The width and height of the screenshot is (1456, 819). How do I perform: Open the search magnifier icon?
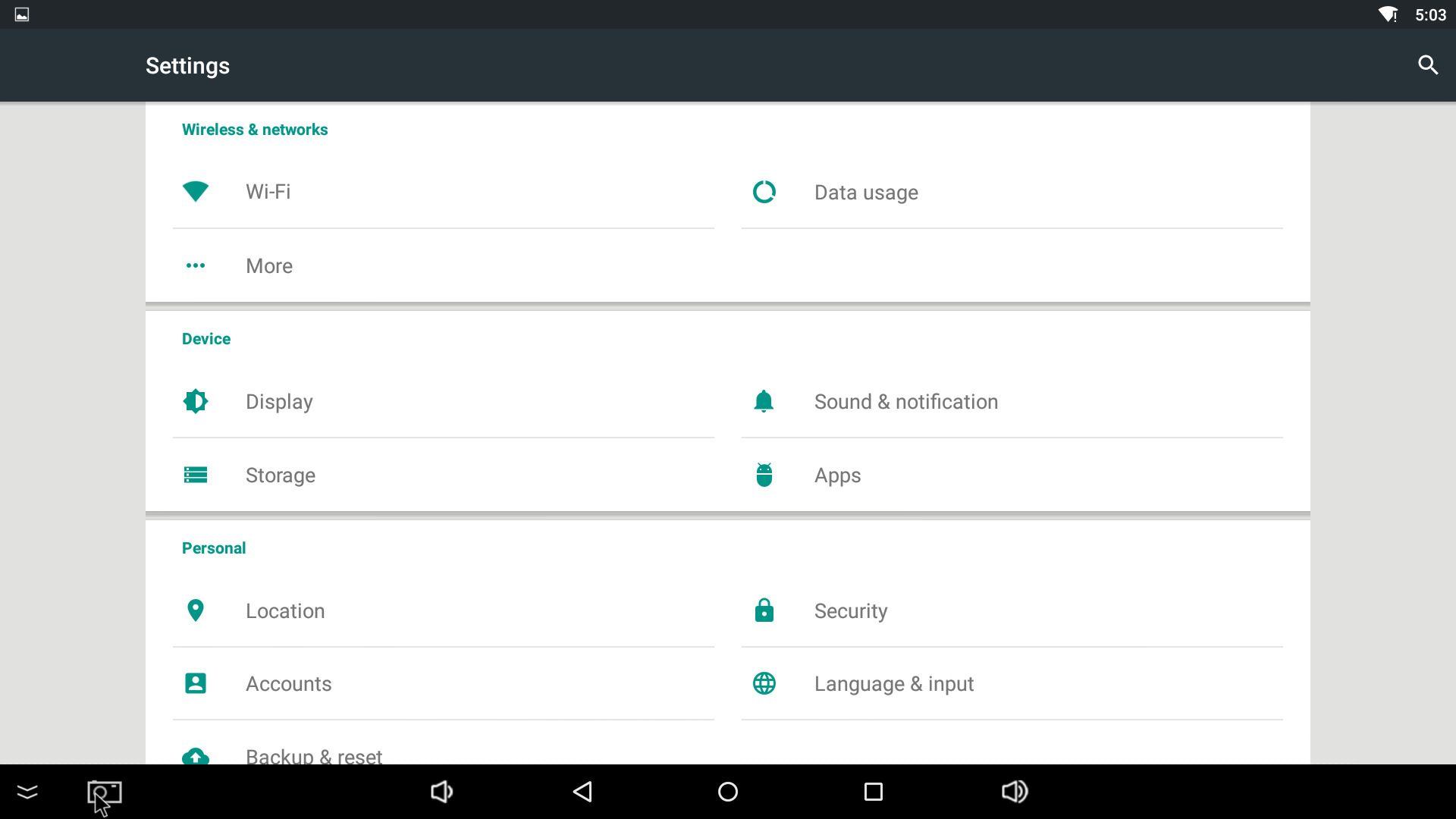pos(1428,65)
